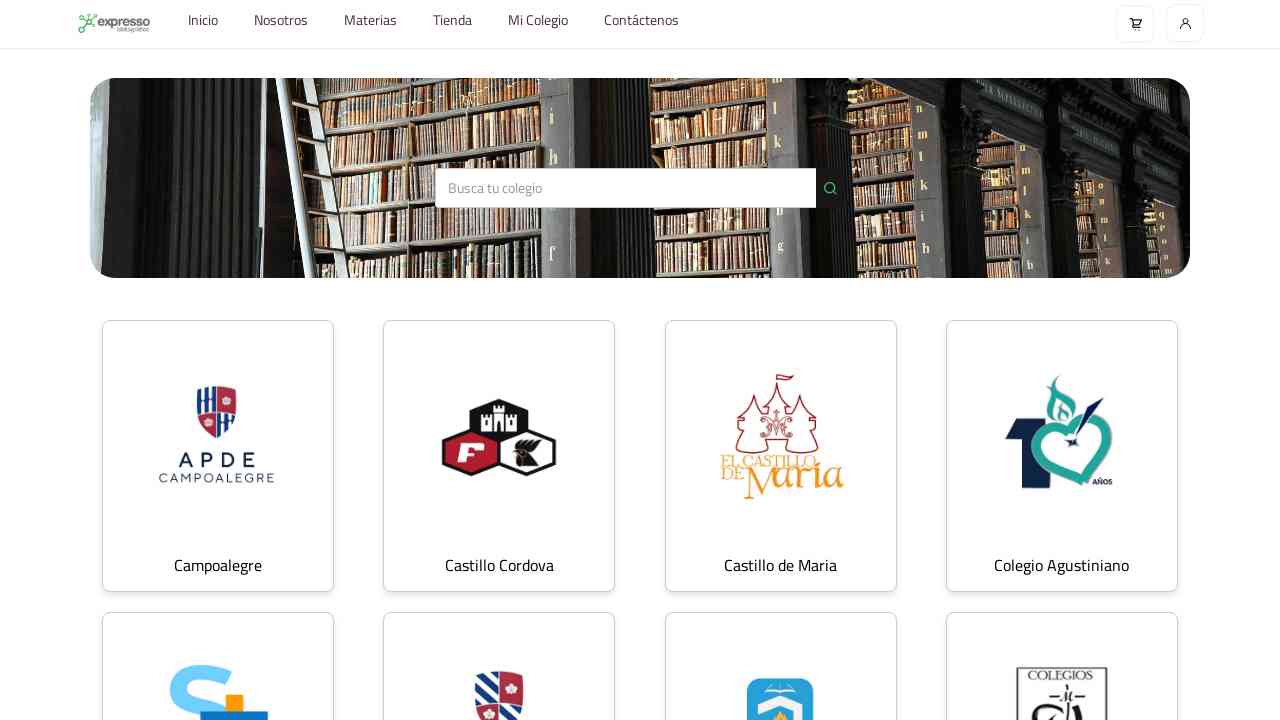Viewport: 1280px width, 720px height.
Task: Select the Colegio Agustiniano heart logo
Action: pos(1060,433)
